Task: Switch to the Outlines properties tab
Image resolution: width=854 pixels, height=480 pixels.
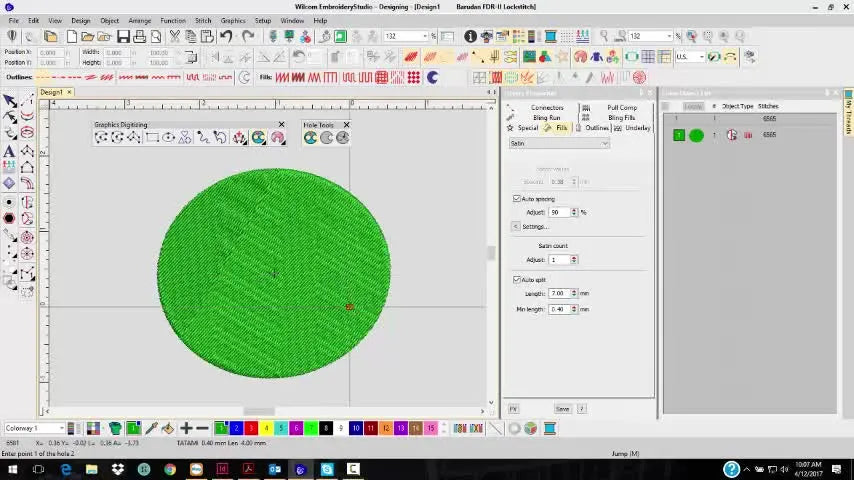Action: 592,128
